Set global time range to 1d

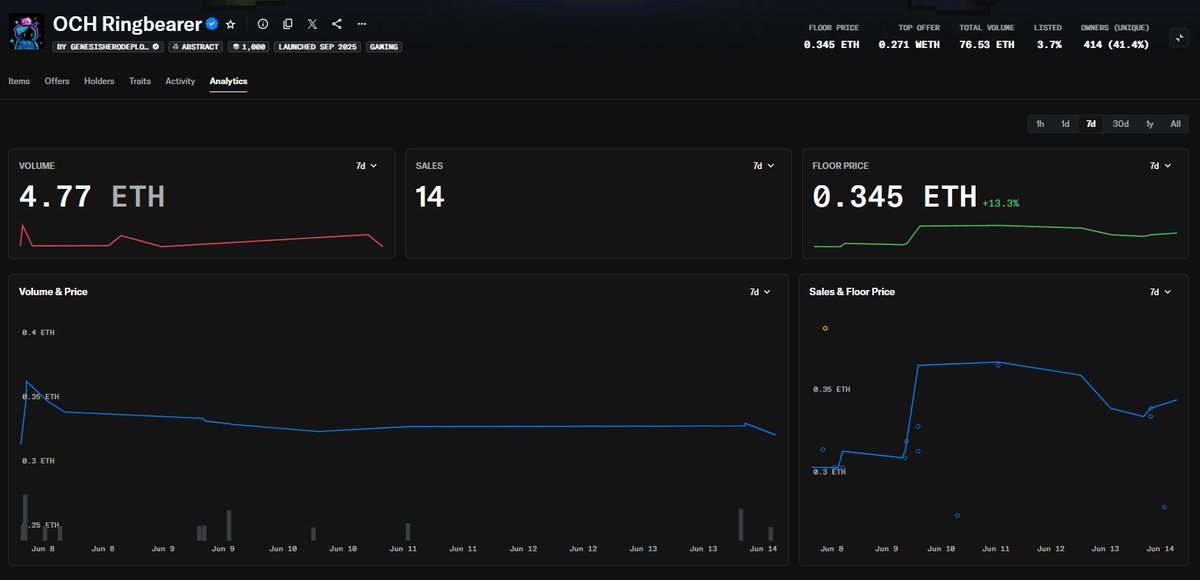(x=1065, y=124)
